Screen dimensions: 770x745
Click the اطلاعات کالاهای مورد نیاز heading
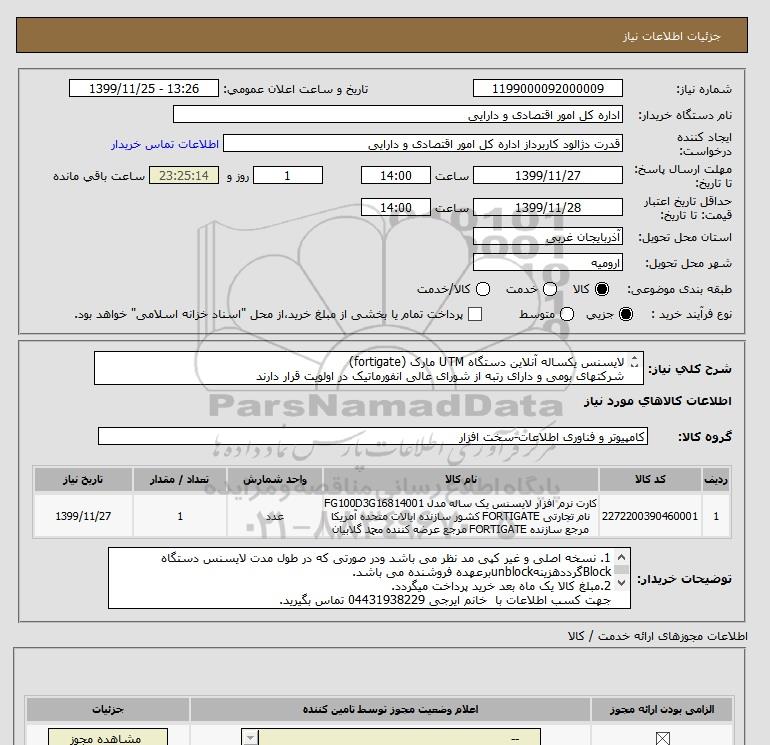click(658, 401)
